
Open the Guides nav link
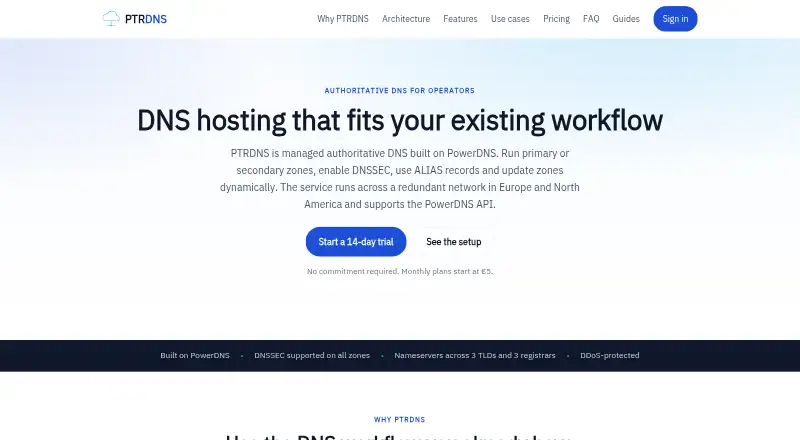626,19
